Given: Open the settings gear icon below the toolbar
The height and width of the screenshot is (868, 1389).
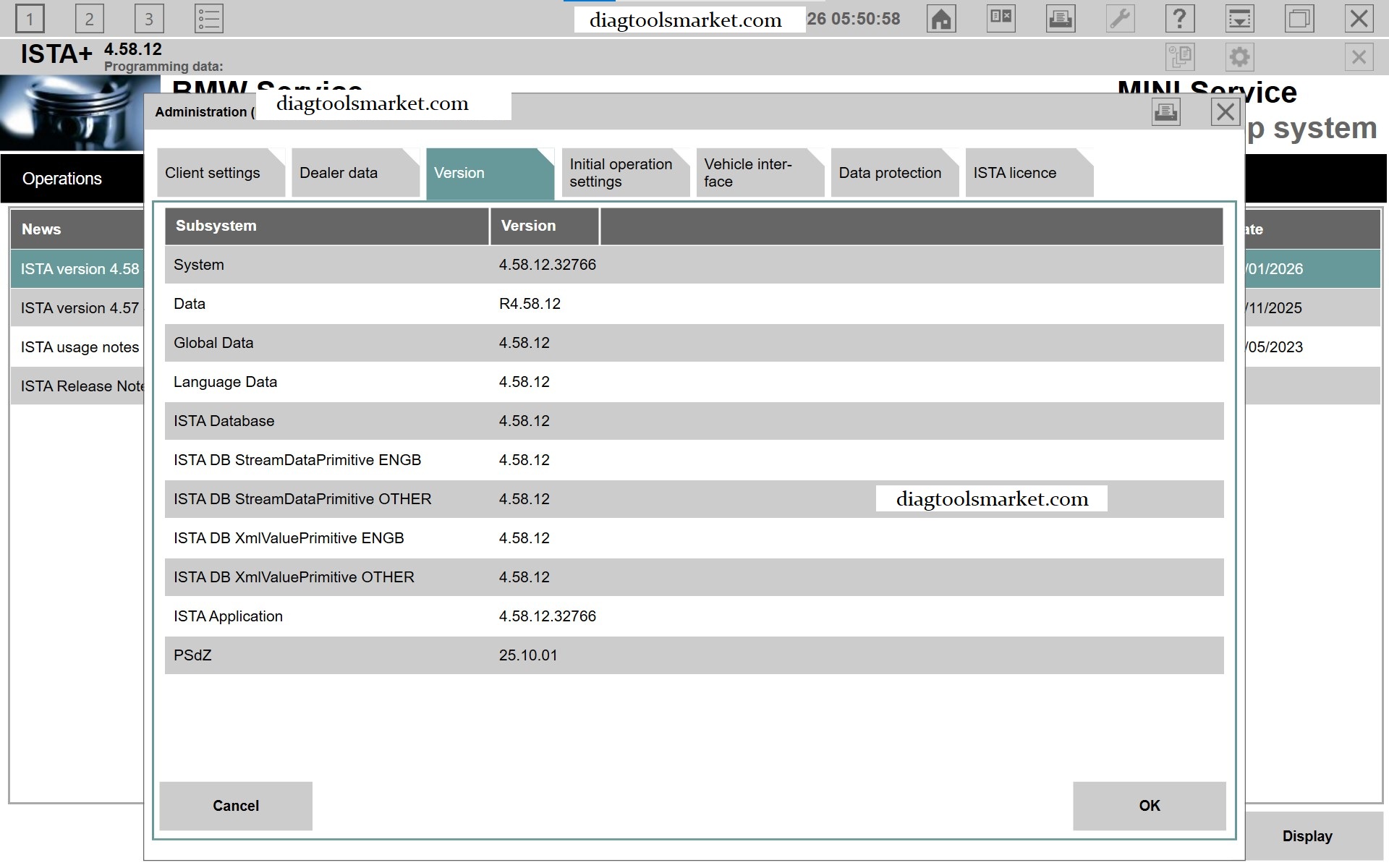Looking at the screenshot, I should click(x=1240, y=56).
